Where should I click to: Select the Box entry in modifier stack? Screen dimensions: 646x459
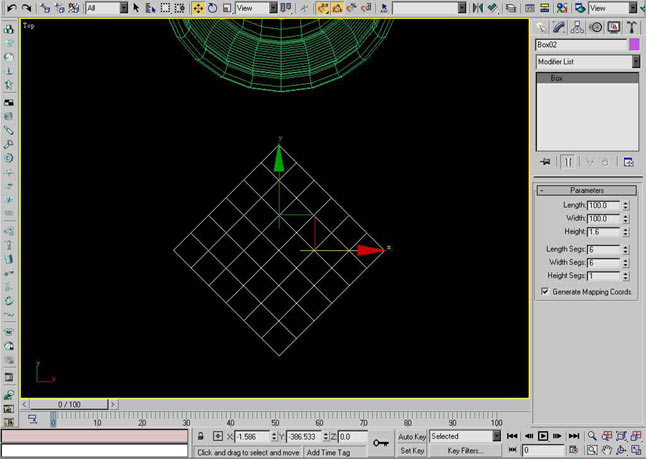pos(587,78)
